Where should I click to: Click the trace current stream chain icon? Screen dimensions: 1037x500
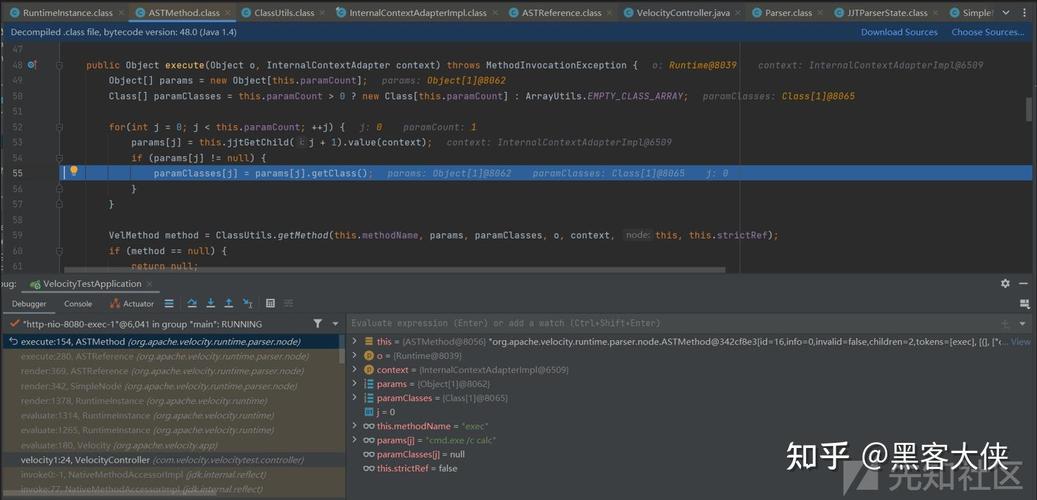[x=288, y=304]
